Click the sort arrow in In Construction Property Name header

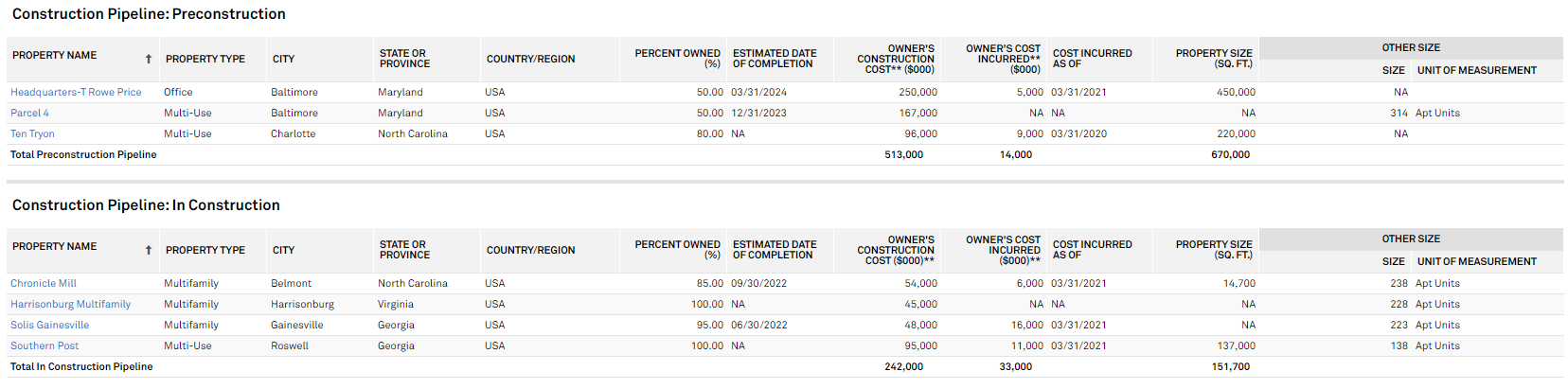pyautogui.click(x=149, y=250)
